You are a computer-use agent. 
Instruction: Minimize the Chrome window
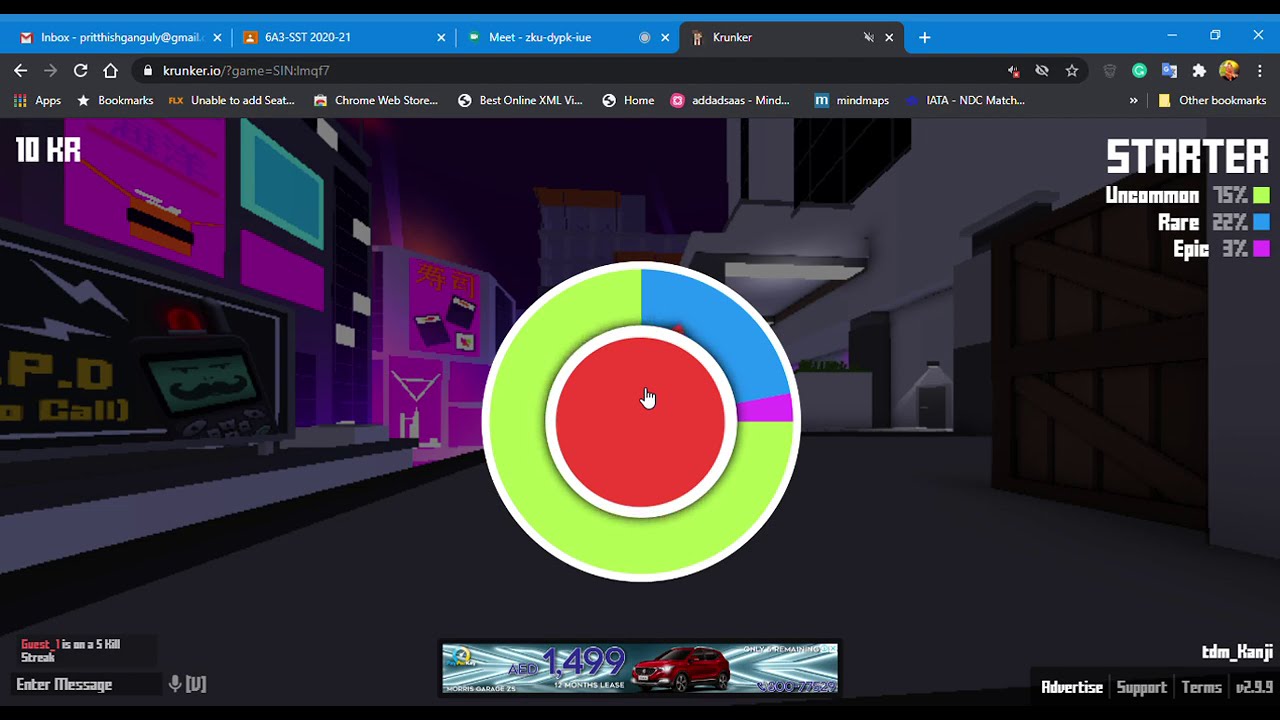pos(1172,36)
